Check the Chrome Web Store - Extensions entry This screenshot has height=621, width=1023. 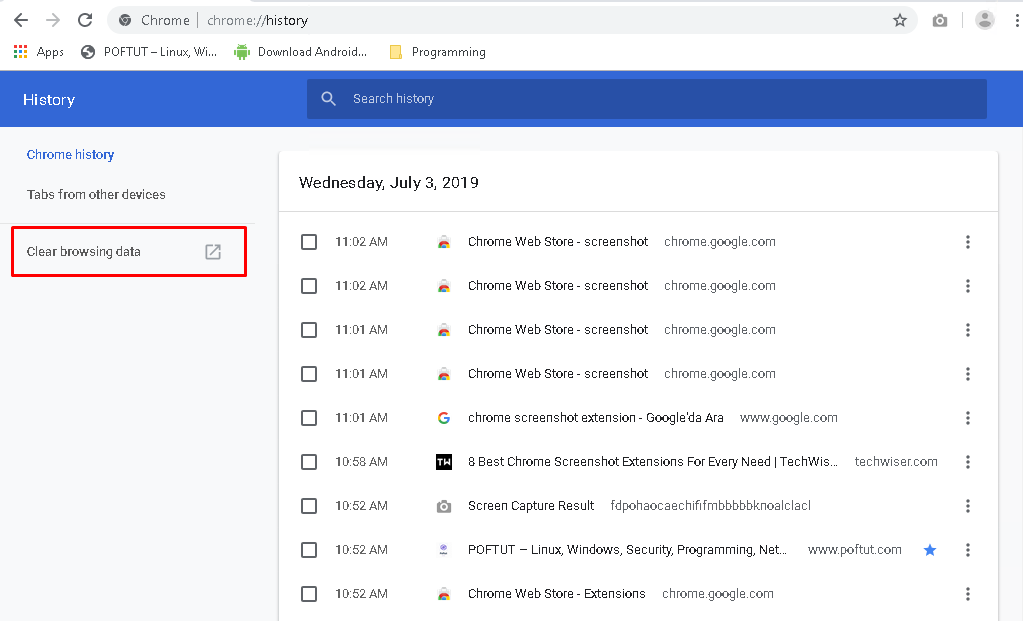[309, 594]
